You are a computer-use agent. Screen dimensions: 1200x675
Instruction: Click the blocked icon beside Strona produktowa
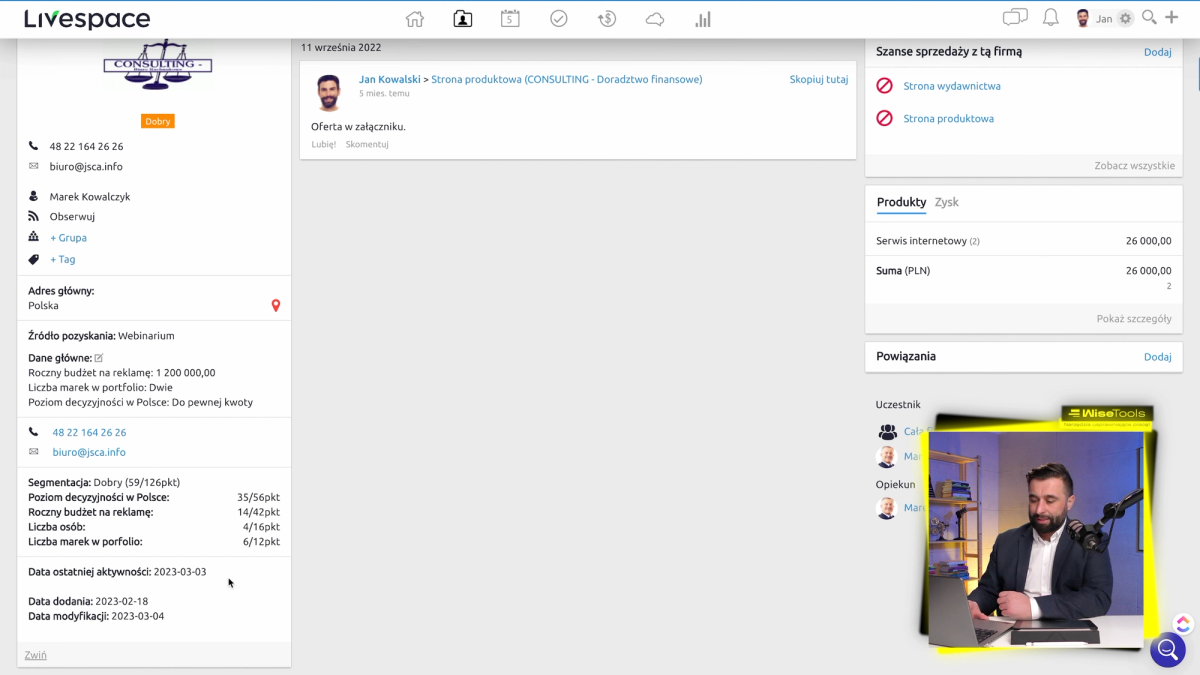click(884, 118)
